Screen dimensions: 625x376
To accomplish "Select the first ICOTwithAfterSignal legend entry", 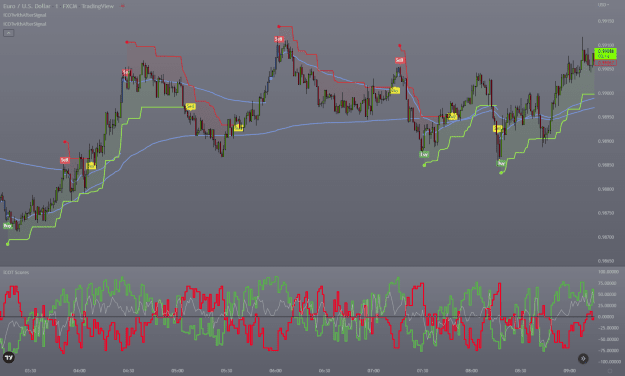I will coord(25,15).
